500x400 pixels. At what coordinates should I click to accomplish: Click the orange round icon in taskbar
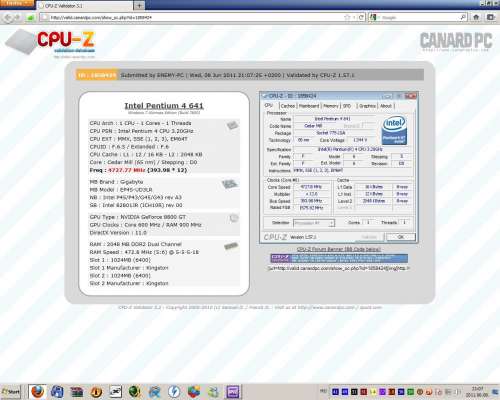point(96,392)
